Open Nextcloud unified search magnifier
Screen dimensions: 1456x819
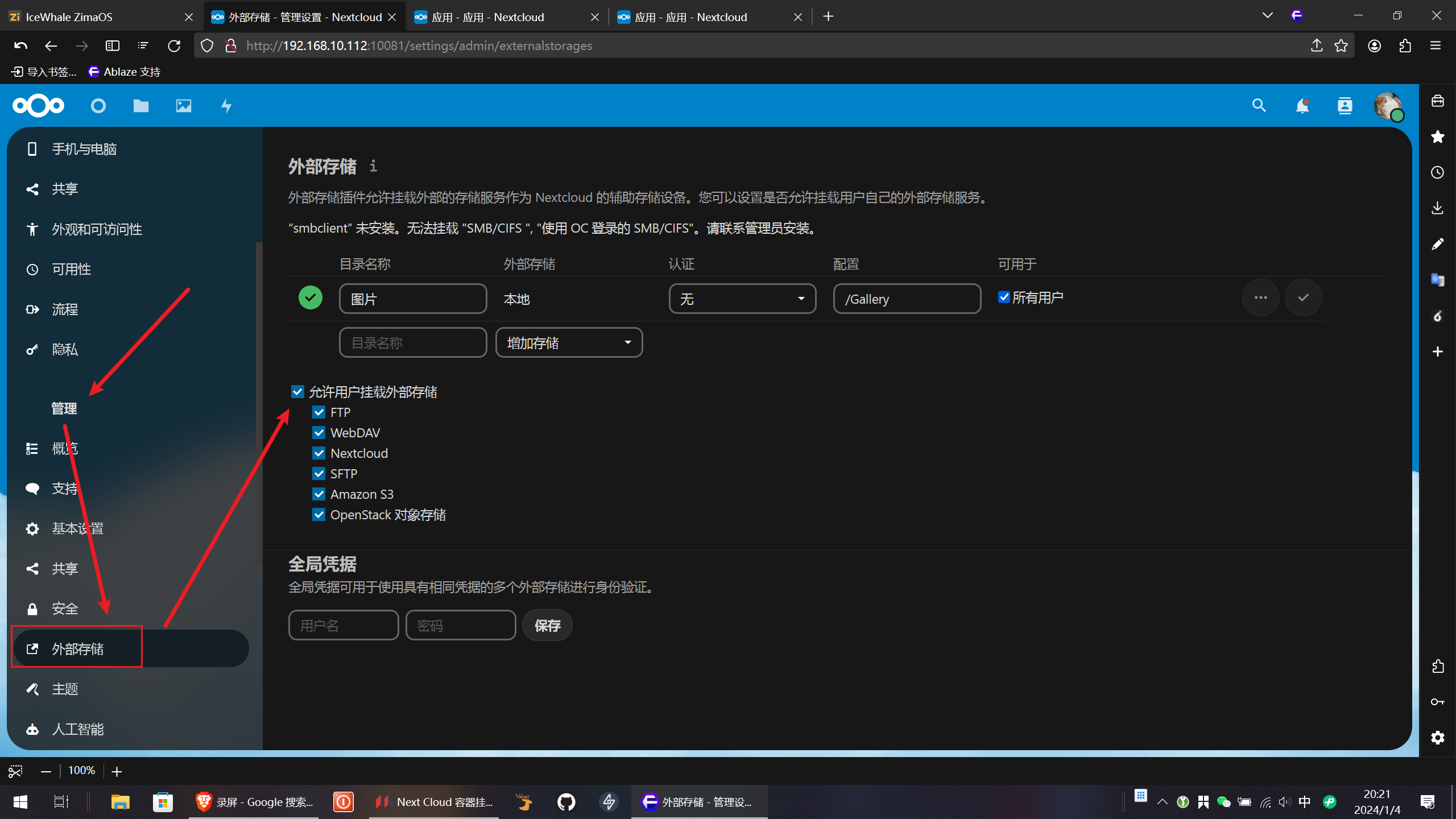tap(1259, 106)
